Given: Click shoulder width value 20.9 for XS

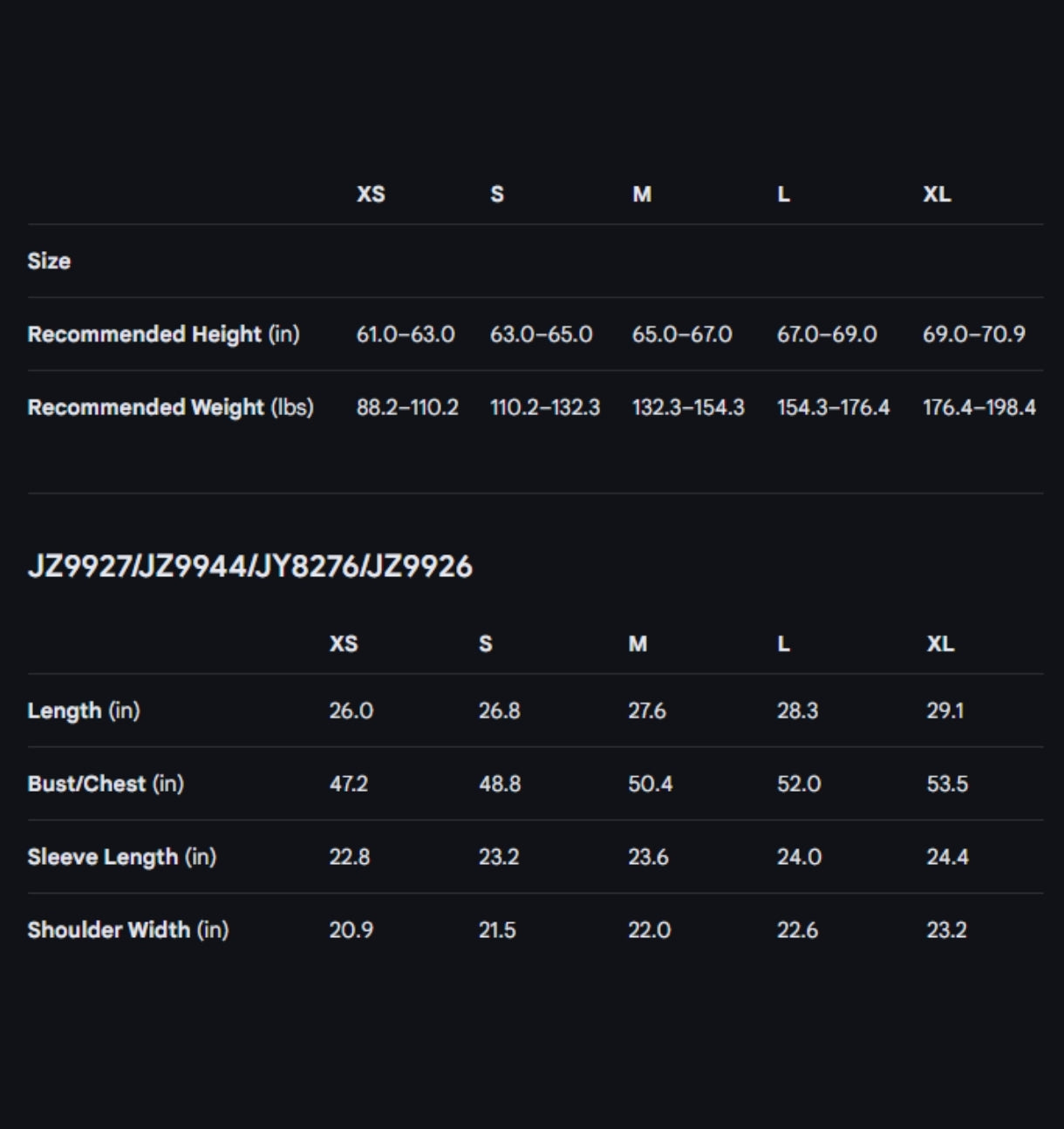Looking at the screenshot, I should pyautogui.click(x=351, y=931).
